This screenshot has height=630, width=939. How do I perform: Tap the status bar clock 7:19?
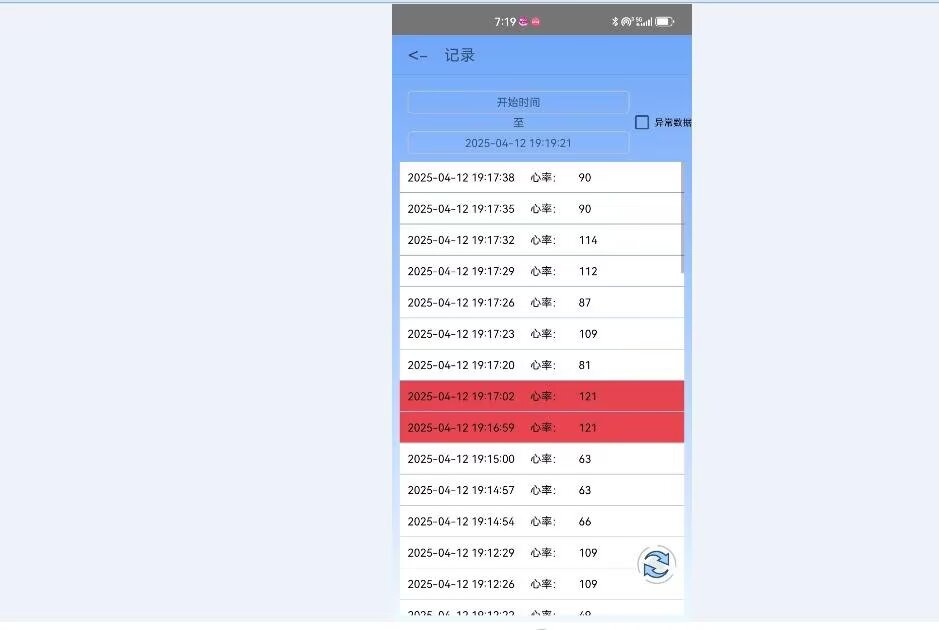[505, 22]
